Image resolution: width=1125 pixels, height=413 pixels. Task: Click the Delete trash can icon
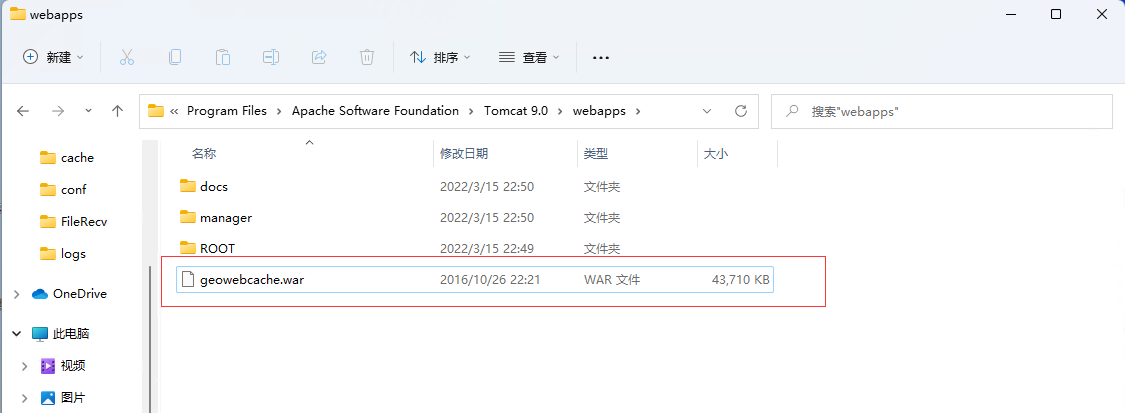(367, 57)
